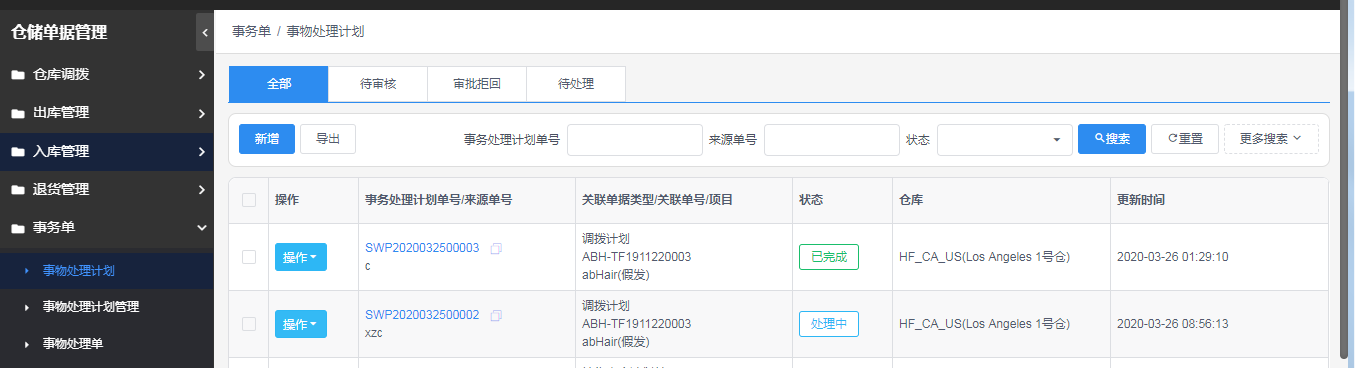Tick checkbox for row SWP2020032500003
Screen dimensions: 1355x368
249,257
